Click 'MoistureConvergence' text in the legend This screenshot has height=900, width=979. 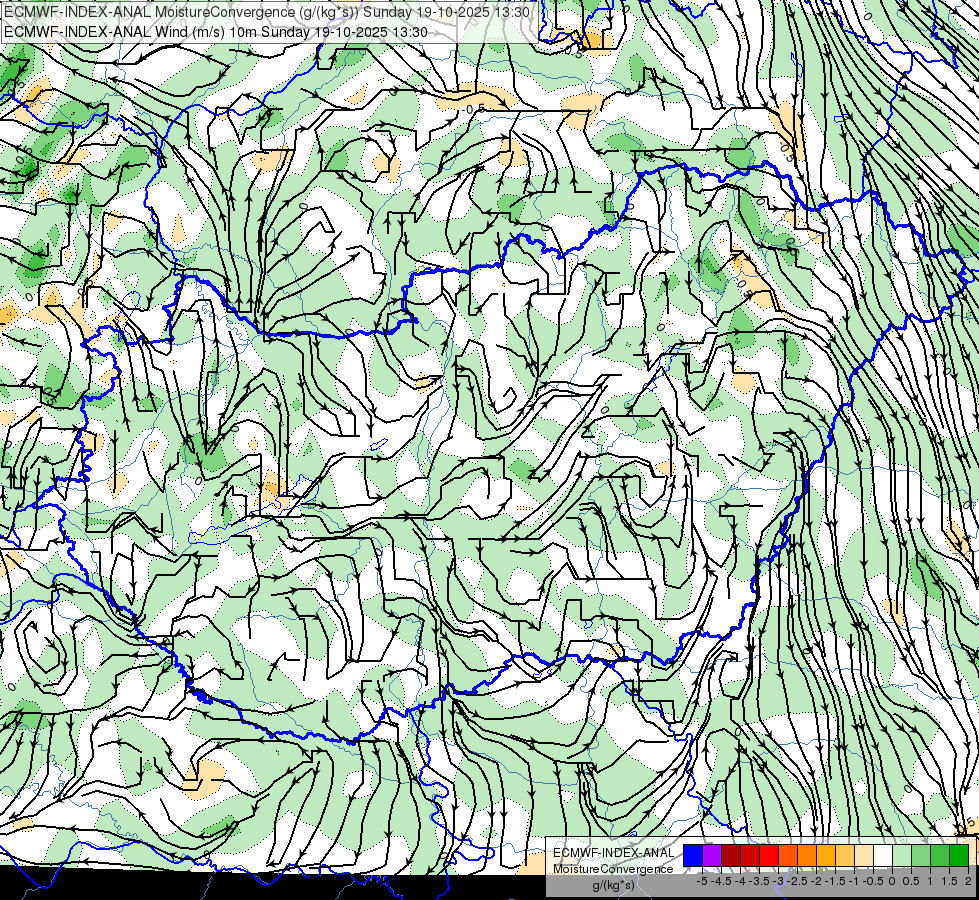pyautogui.click(x=613, y=869)
